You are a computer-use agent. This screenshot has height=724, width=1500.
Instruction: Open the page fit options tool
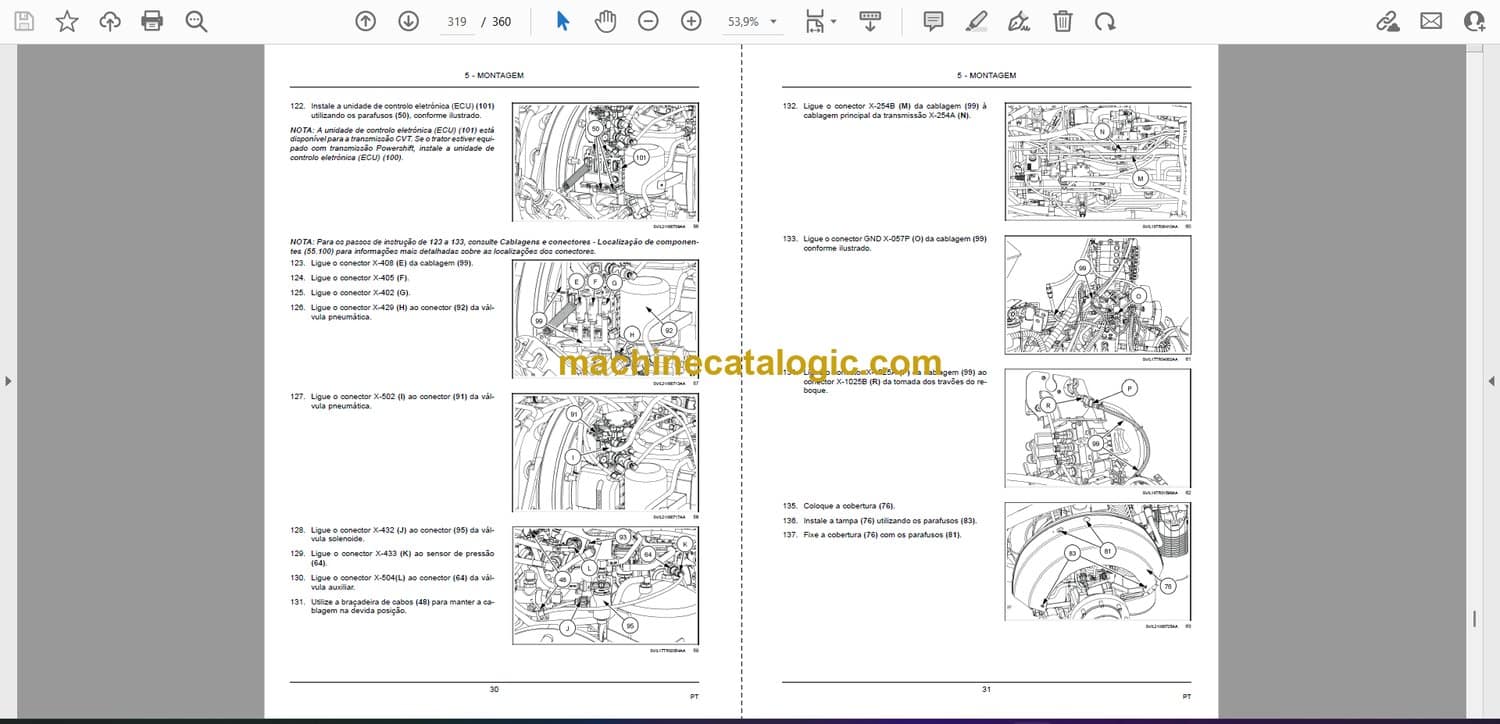tap(815, 21)
